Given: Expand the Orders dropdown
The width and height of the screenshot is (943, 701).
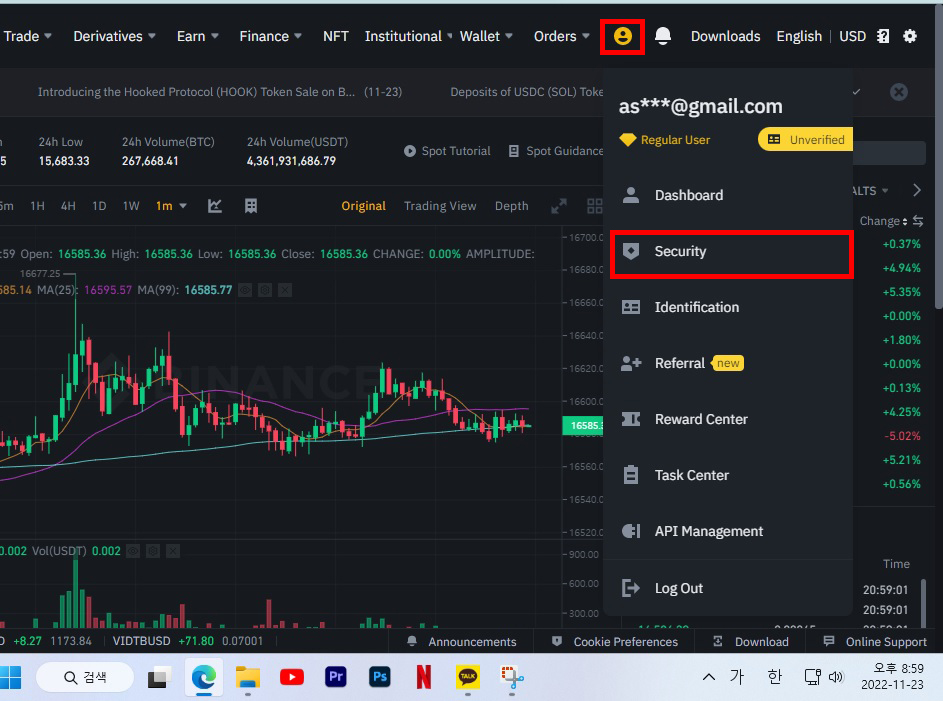Looking at the screenshot, I should click(561, 36).
